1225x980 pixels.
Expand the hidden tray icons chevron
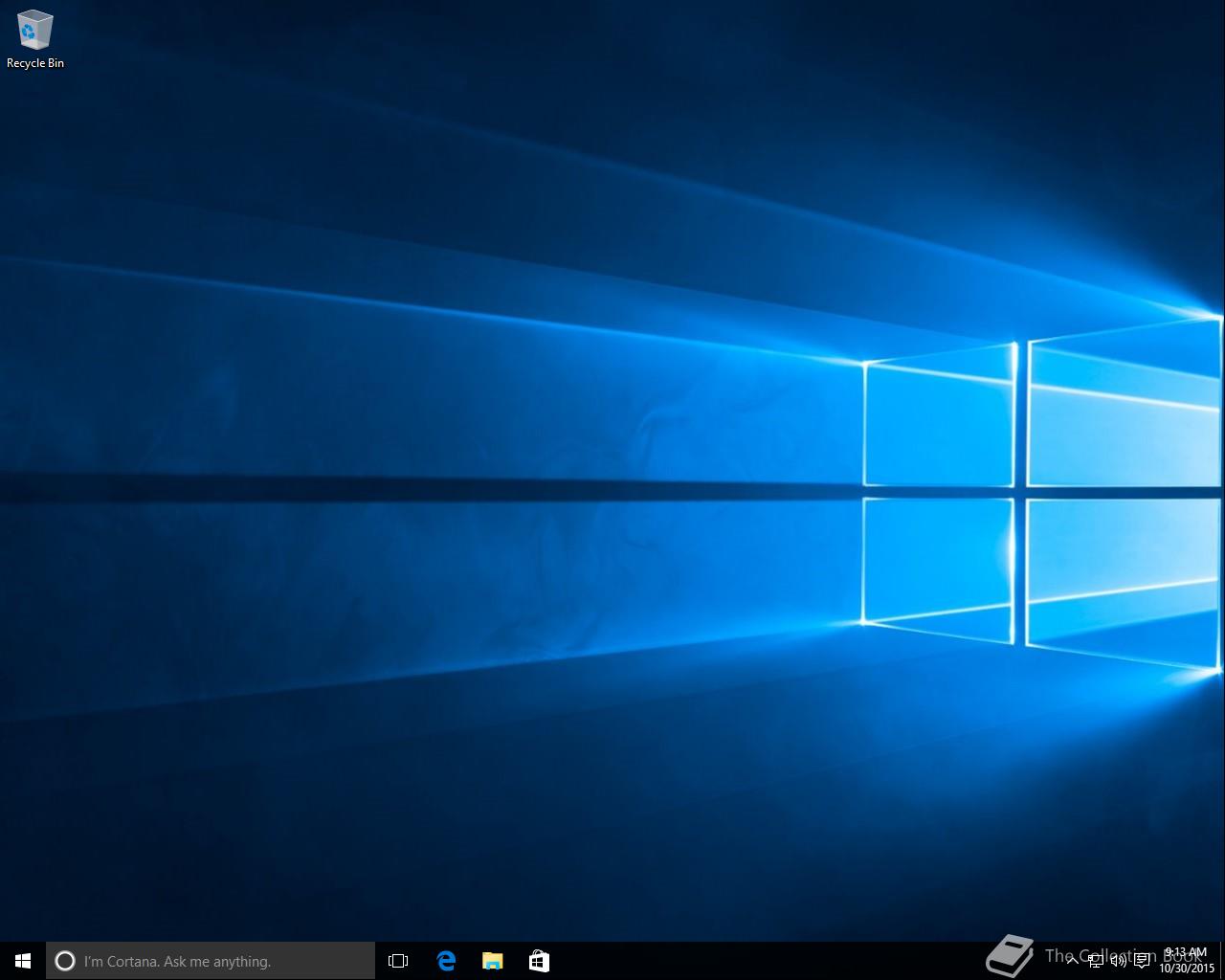coord(1073,961)
